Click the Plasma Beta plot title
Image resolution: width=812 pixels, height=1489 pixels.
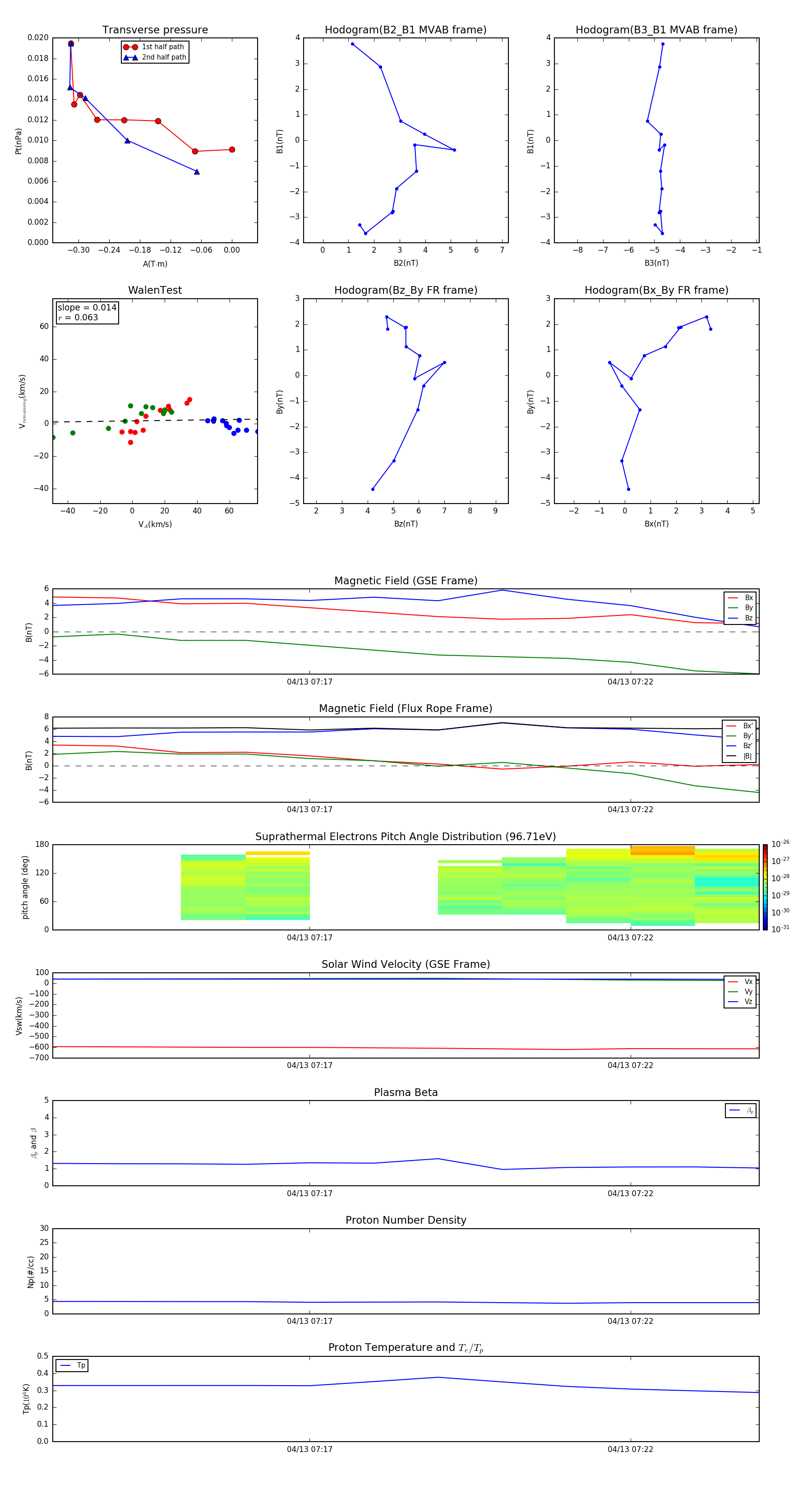click(x=406, y=1092)
